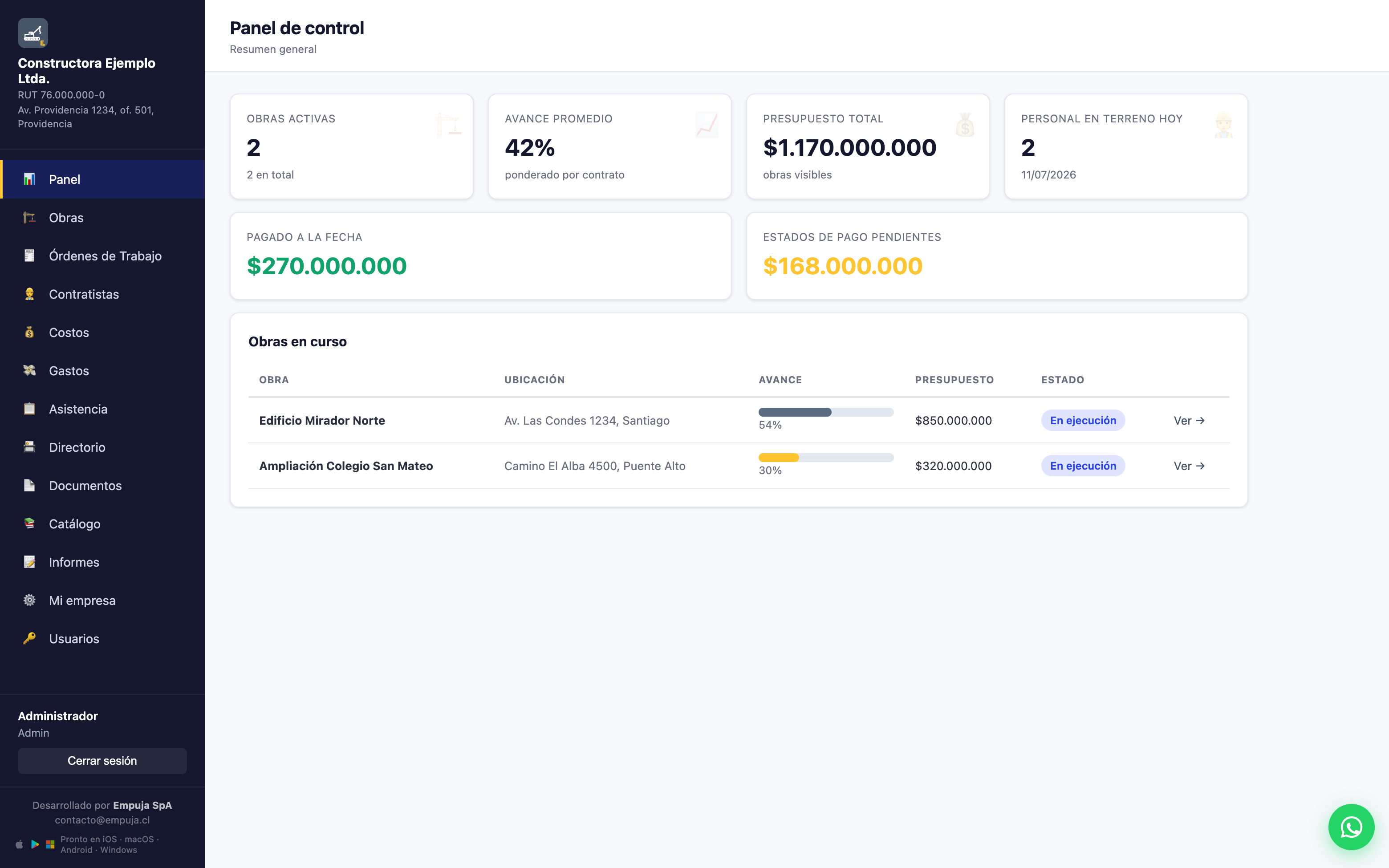Viewport: 1389px width, 868px height.
Task: Click the Catálogo books icon
Action: coord(29,523)
